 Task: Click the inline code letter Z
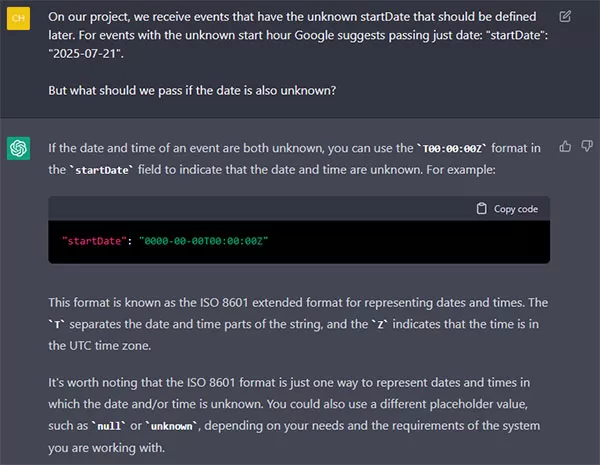[380, 325]
